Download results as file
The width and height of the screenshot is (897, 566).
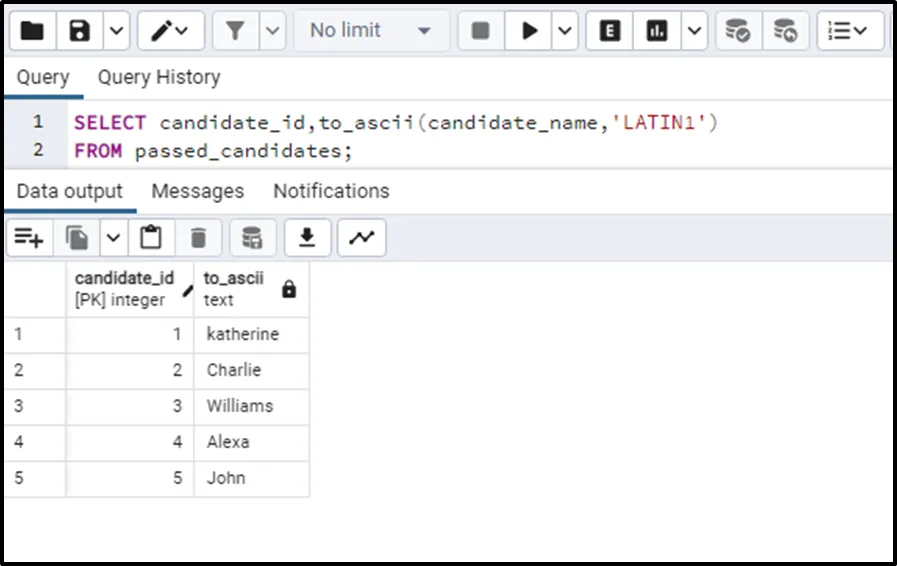pyautogui.click(x=308, y=237)
